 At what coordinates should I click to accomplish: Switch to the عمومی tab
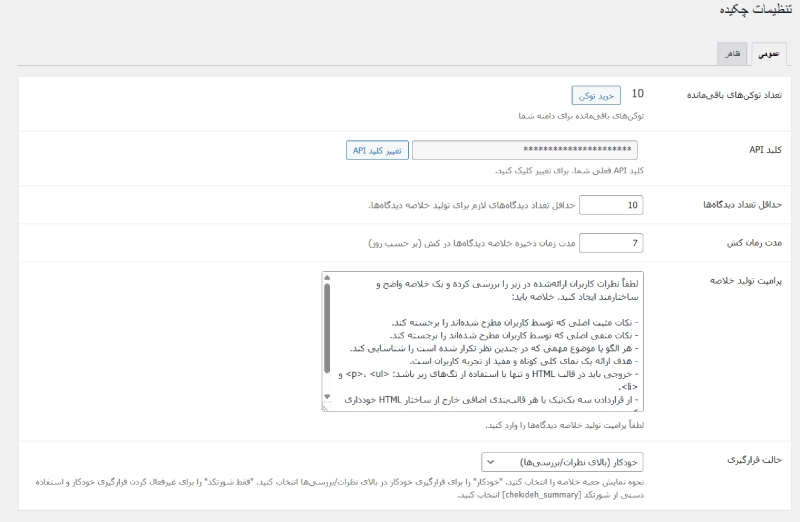point(767,54)
